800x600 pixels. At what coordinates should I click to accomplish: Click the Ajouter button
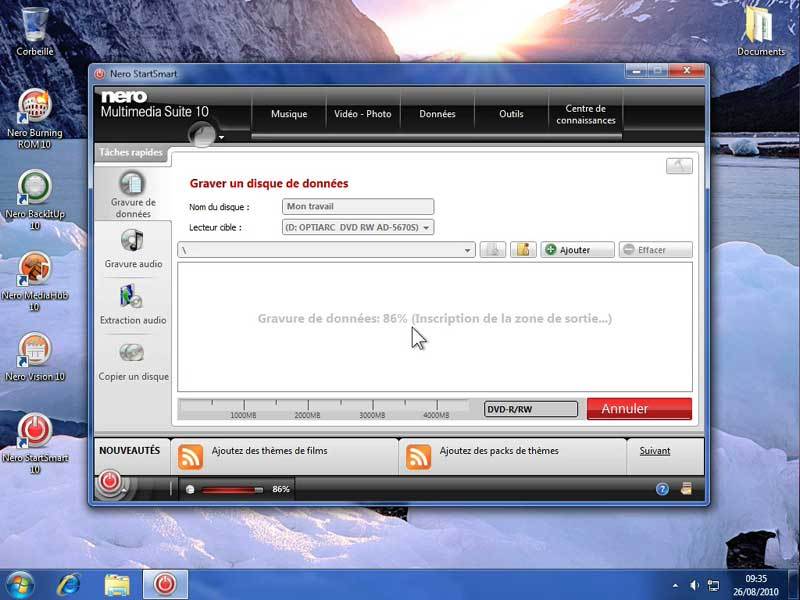click(578, 249)
